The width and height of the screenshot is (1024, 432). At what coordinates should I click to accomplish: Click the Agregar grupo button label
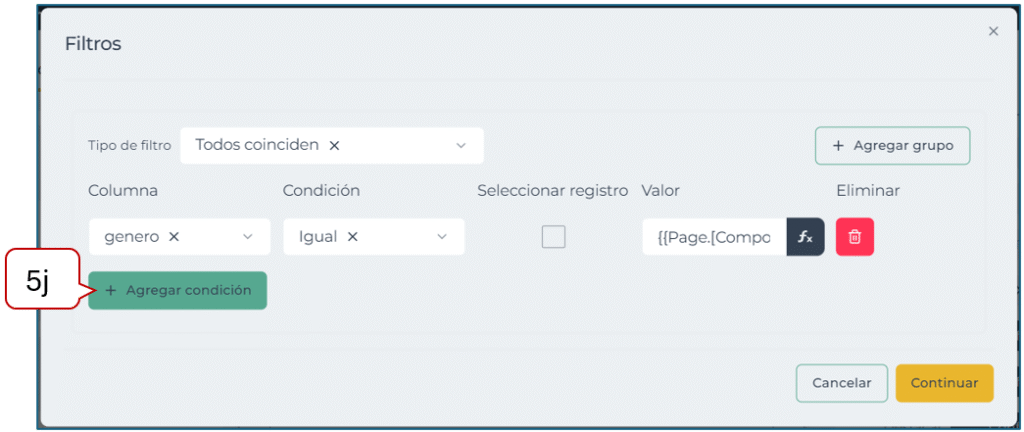903,145
